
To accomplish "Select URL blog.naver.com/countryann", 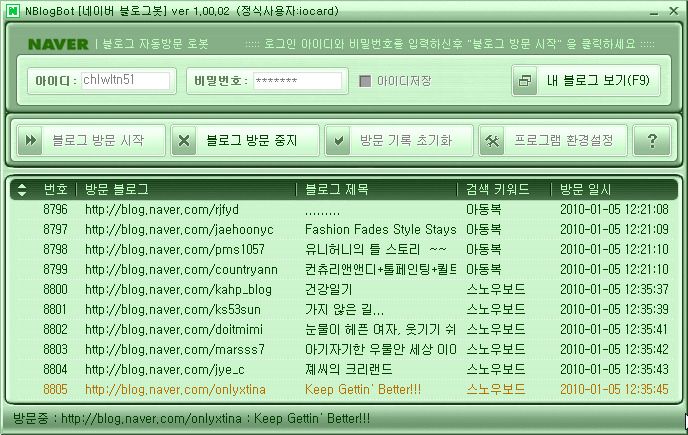I will tap(181, 270).
